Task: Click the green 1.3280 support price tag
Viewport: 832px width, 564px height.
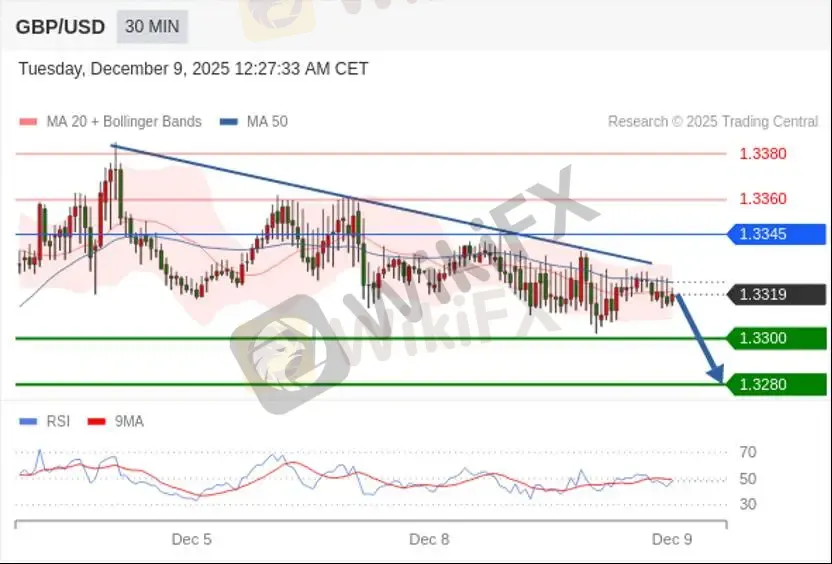Action: tap(776, 384)
